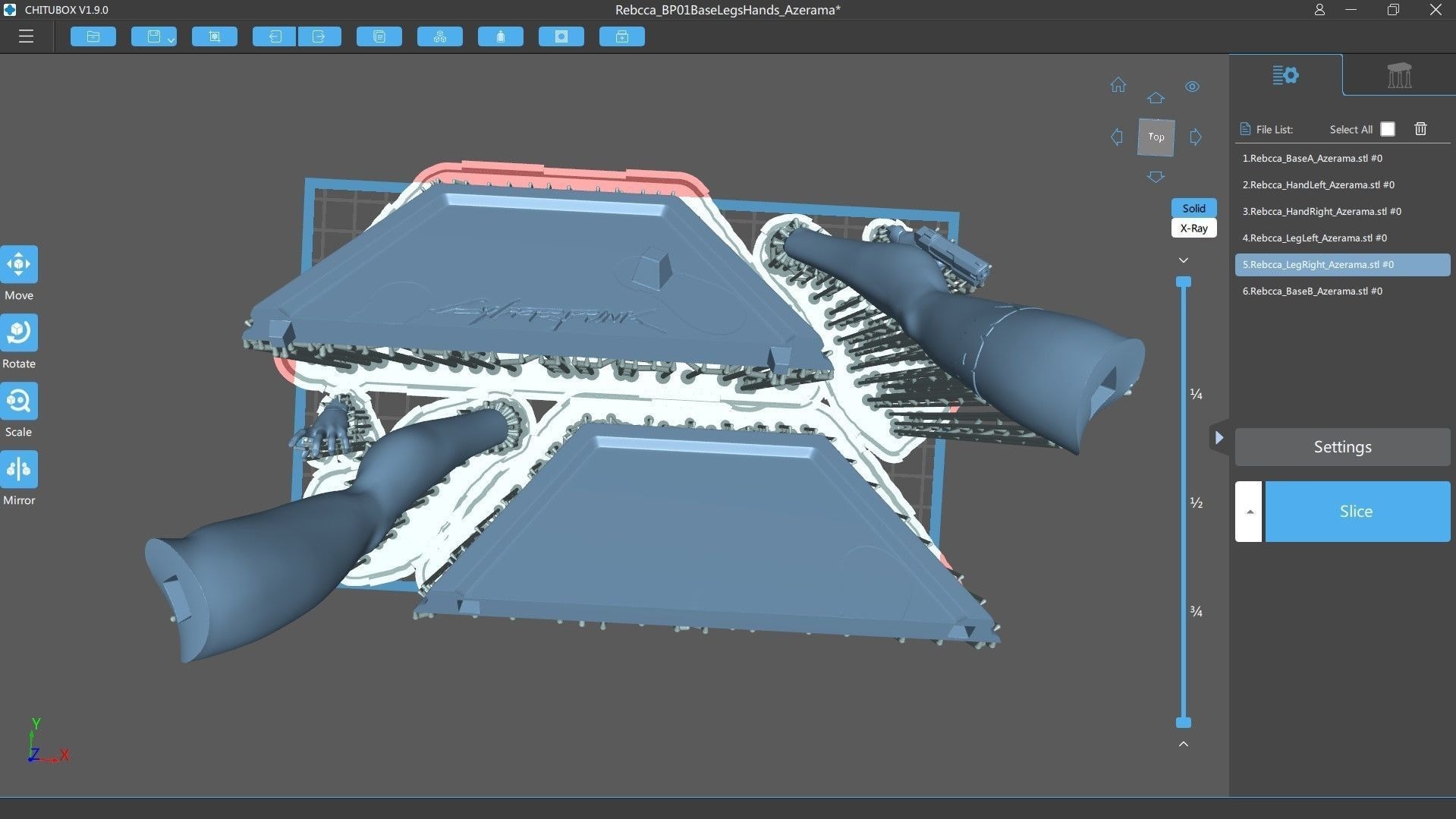This screenshot has width=1456, height=819.
Task: Open the hamburger main menu
Action: [x=26, y=36]
